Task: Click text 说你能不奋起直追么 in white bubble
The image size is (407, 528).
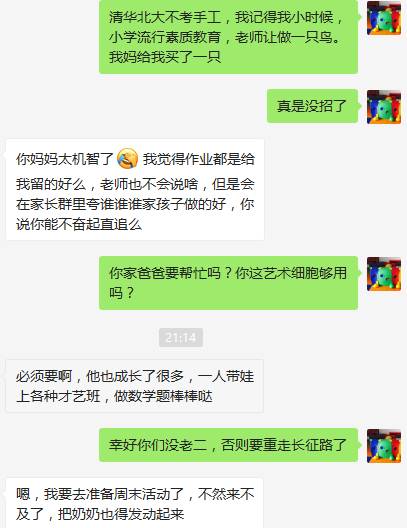Action: click(79, 224)
